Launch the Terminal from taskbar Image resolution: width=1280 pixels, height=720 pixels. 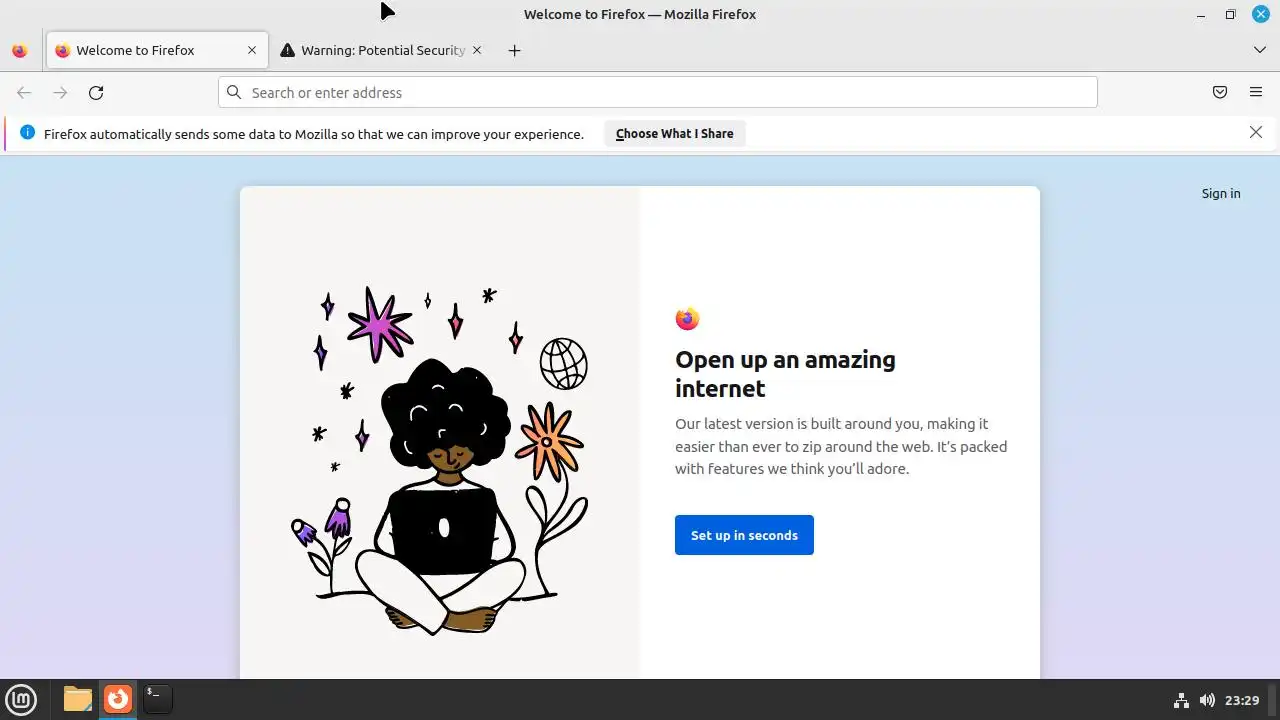click(157, 699)
